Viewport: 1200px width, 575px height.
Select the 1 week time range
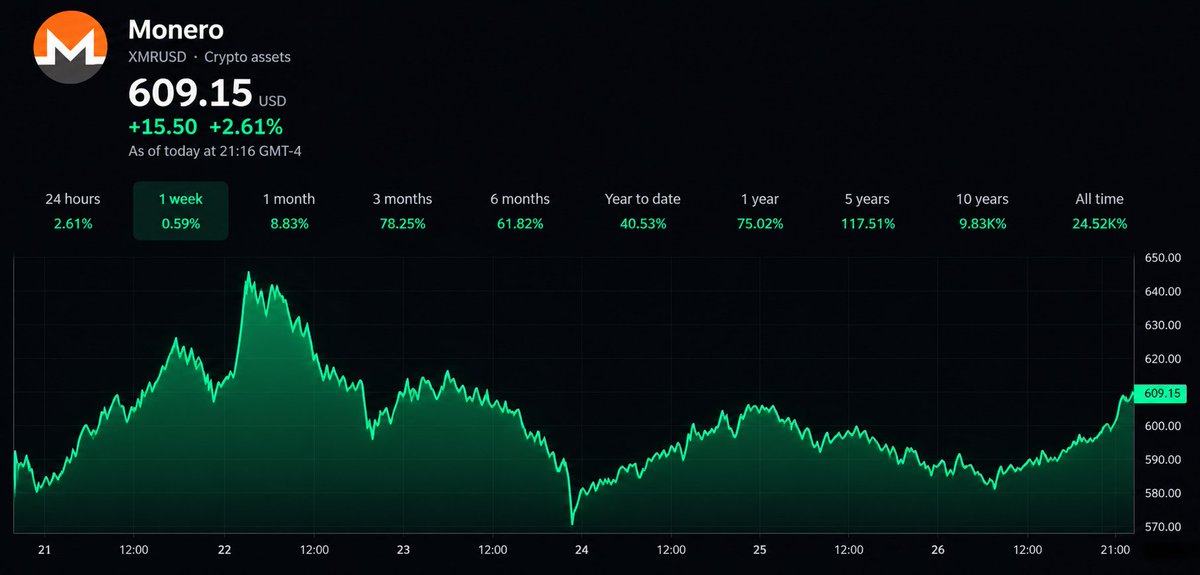(x=181, y=211)
